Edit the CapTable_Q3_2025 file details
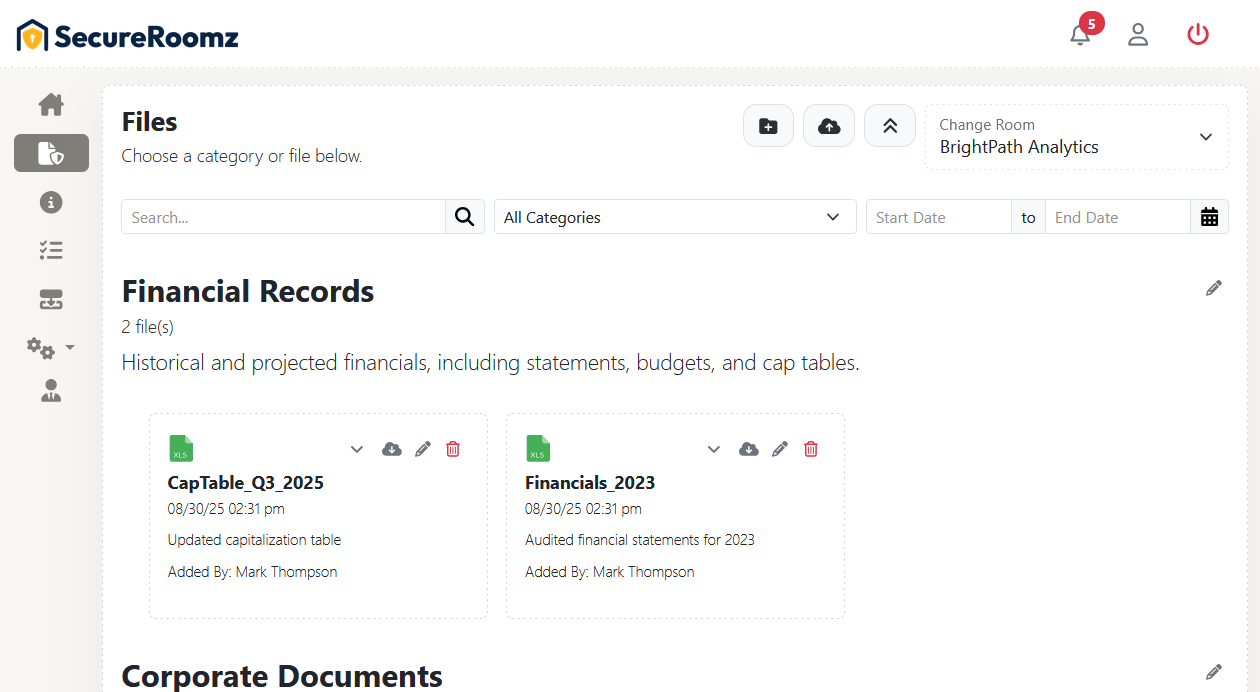The width and height of the screenshot is (1260, 692). [x=423, y=449]
